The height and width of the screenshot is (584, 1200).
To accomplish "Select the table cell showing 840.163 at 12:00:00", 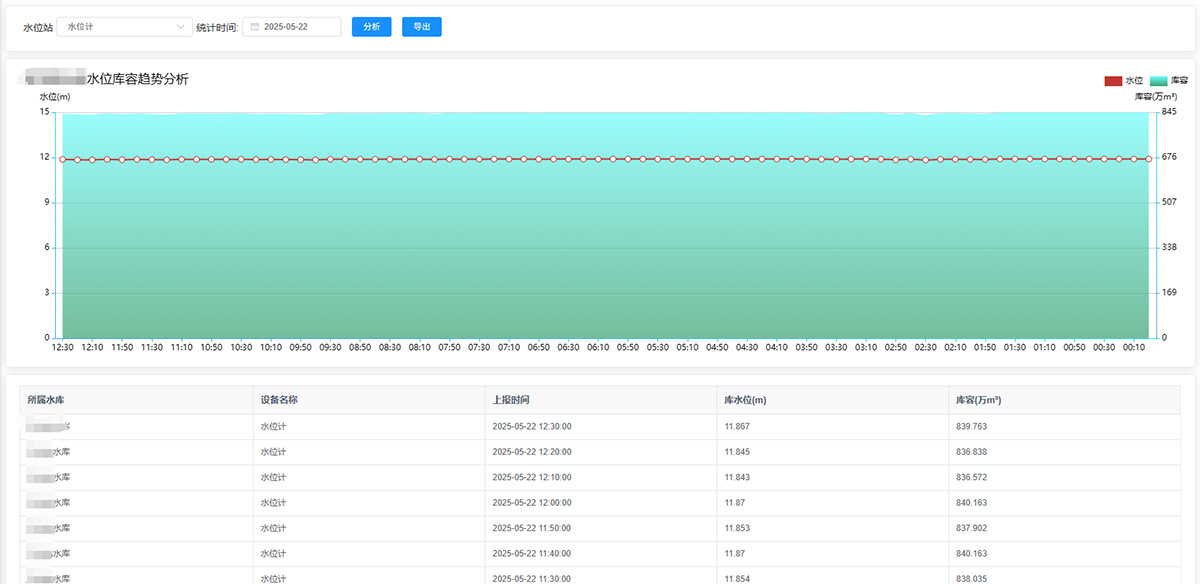I will (x=972, y=503).
